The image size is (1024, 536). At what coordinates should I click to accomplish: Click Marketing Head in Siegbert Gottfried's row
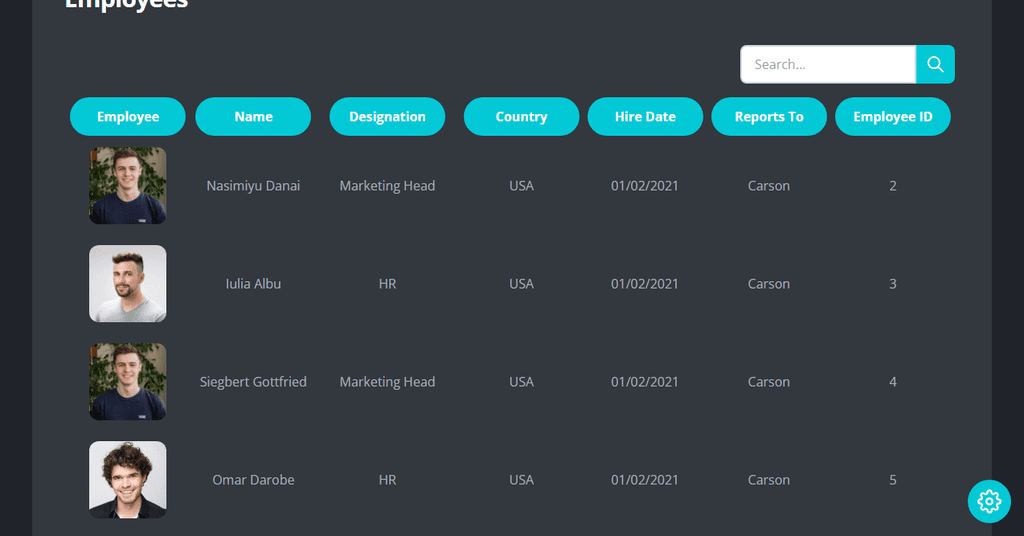point(387,382)
